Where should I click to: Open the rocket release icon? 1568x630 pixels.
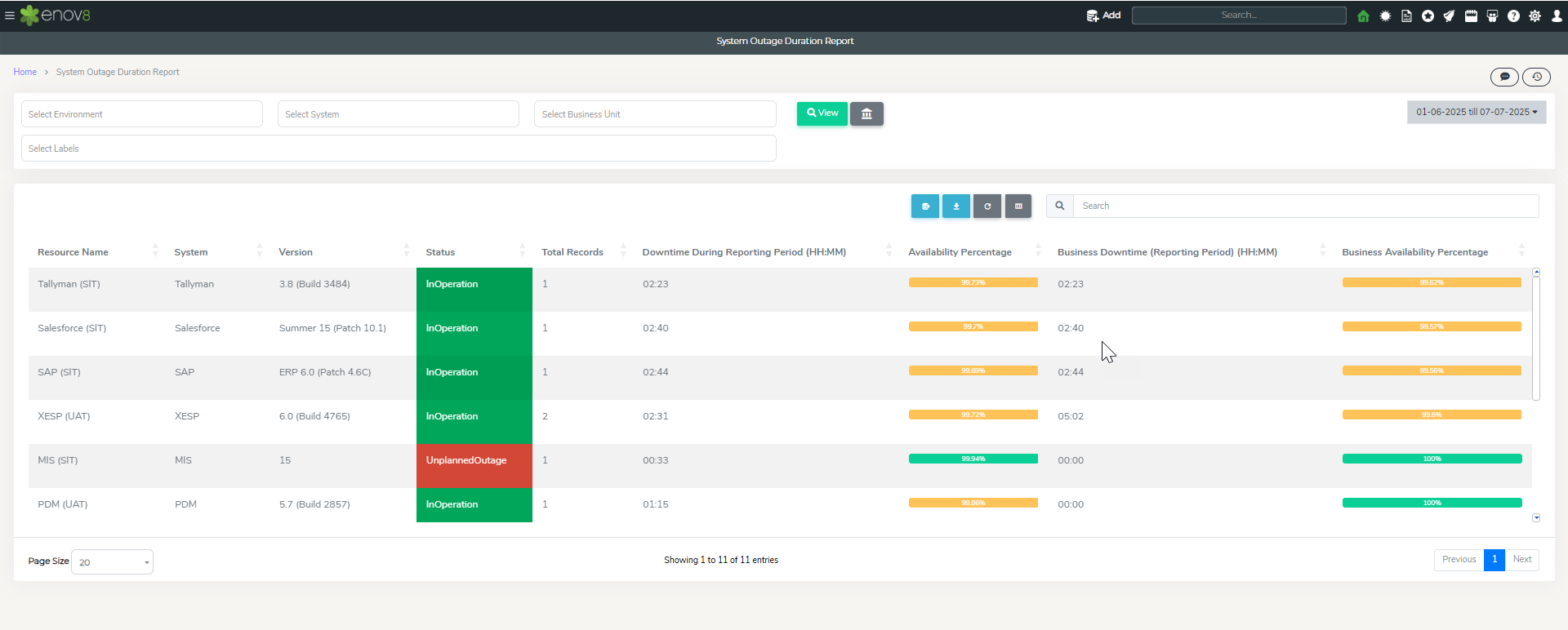[1449, 16]
